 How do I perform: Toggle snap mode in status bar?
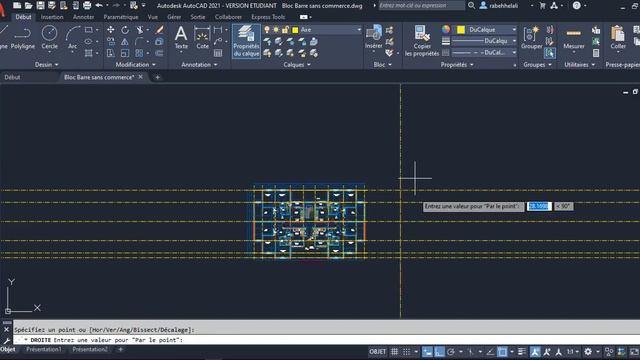[407, 351]
